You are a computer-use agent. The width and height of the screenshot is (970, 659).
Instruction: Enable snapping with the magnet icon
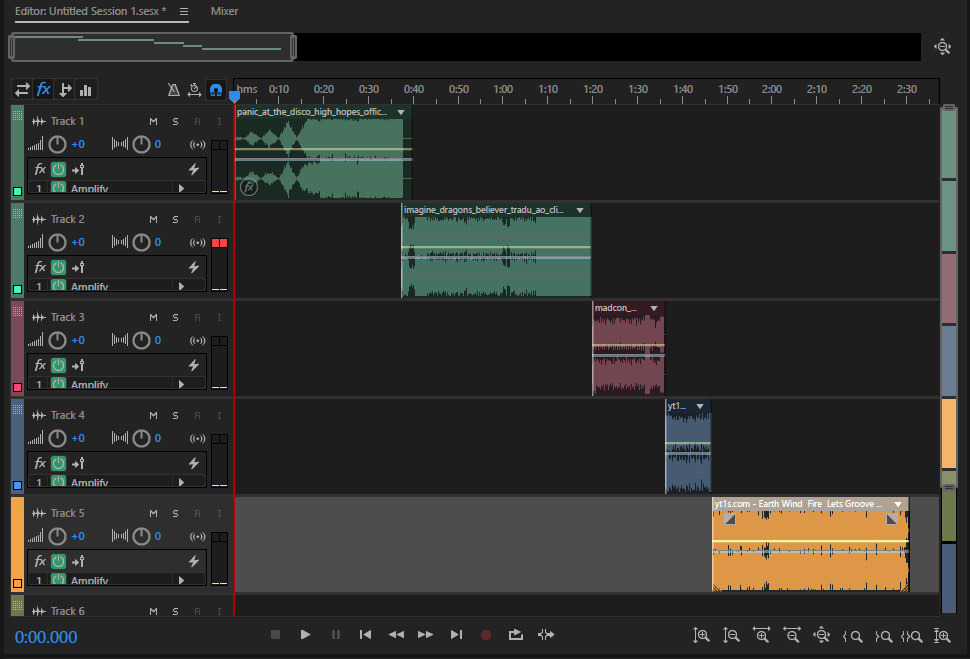pos(215,90)
